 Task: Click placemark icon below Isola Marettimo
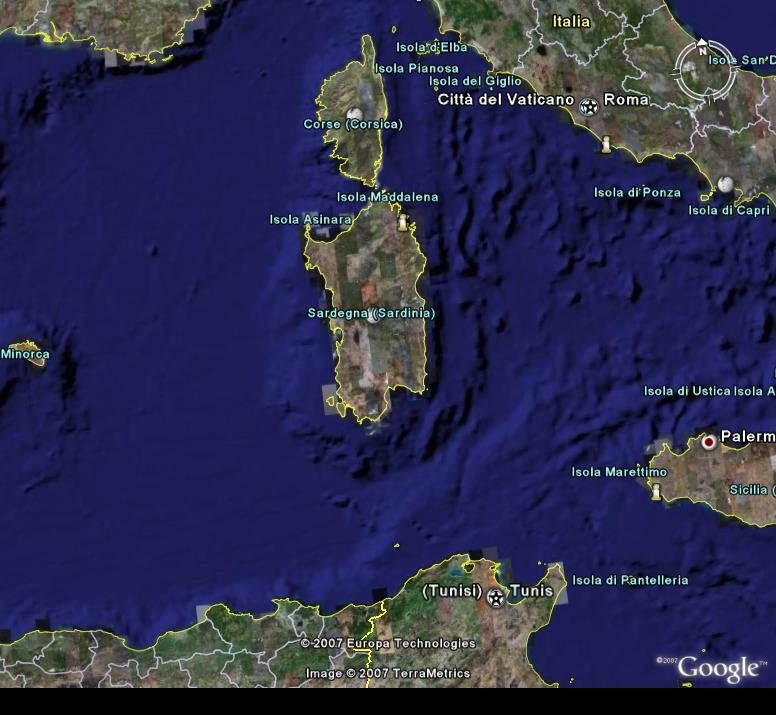(656, 491)
